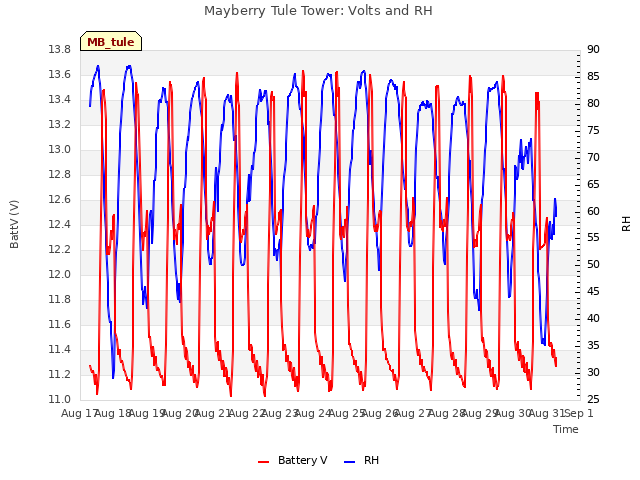Click the 'Sep 1' date label
This screenshot has height=480, width=640.
(x=579, y=413)
